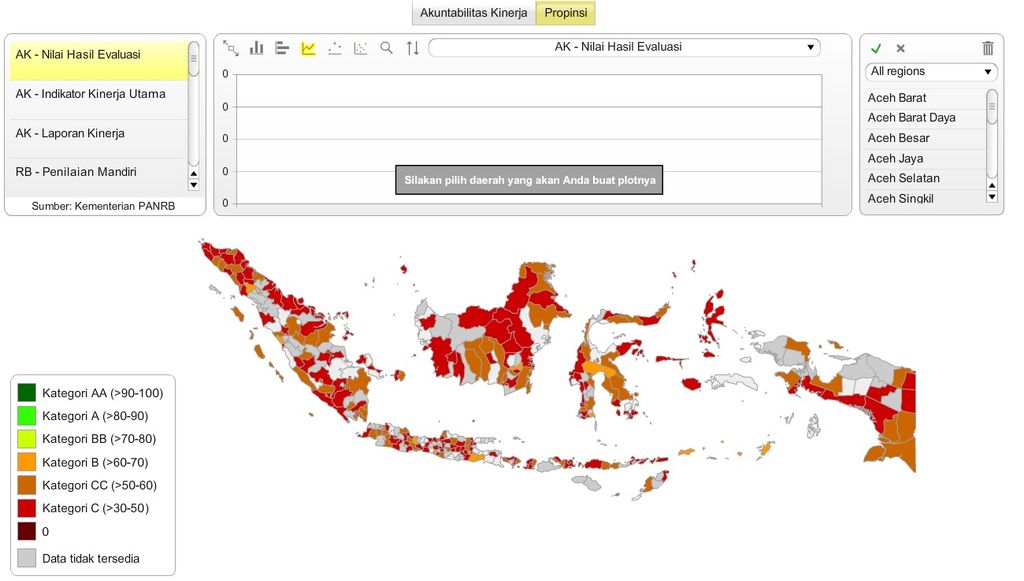Click the Kategori CC brown-orange swatch

tap(27, 485)
